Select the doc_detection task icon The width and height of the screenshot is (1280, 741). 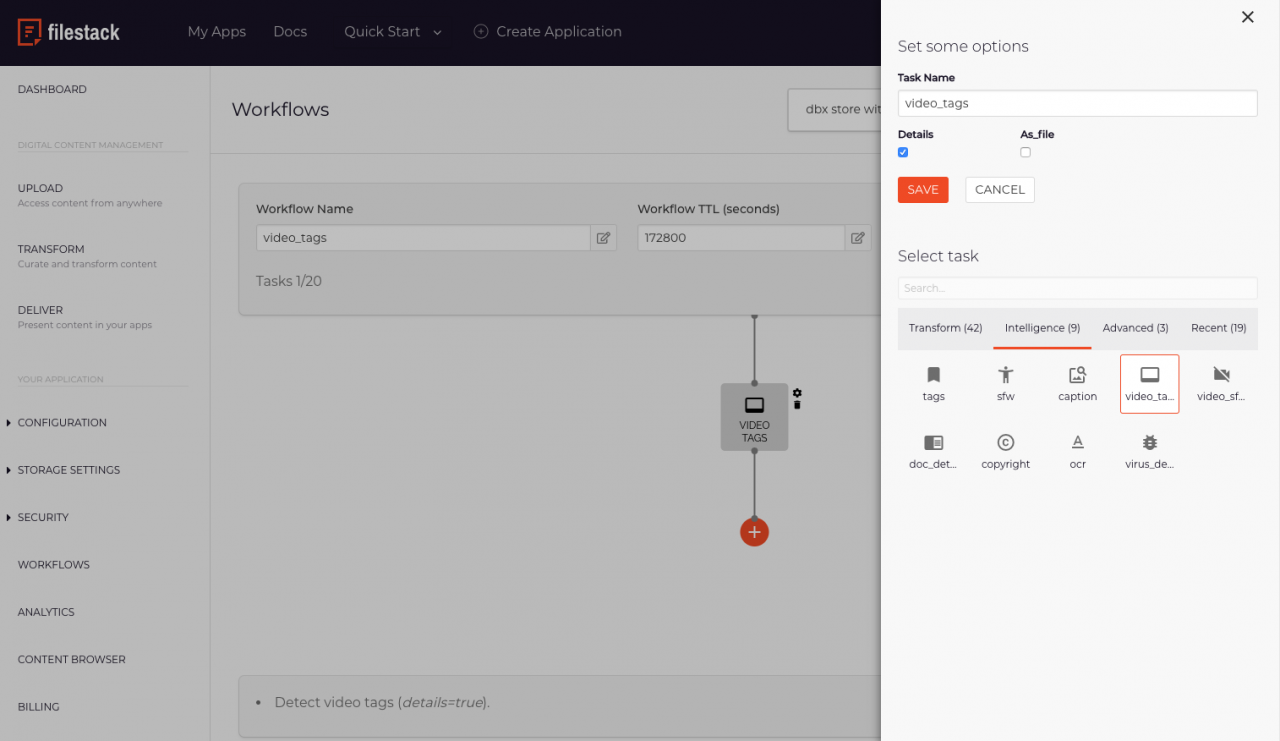point(933,450)
